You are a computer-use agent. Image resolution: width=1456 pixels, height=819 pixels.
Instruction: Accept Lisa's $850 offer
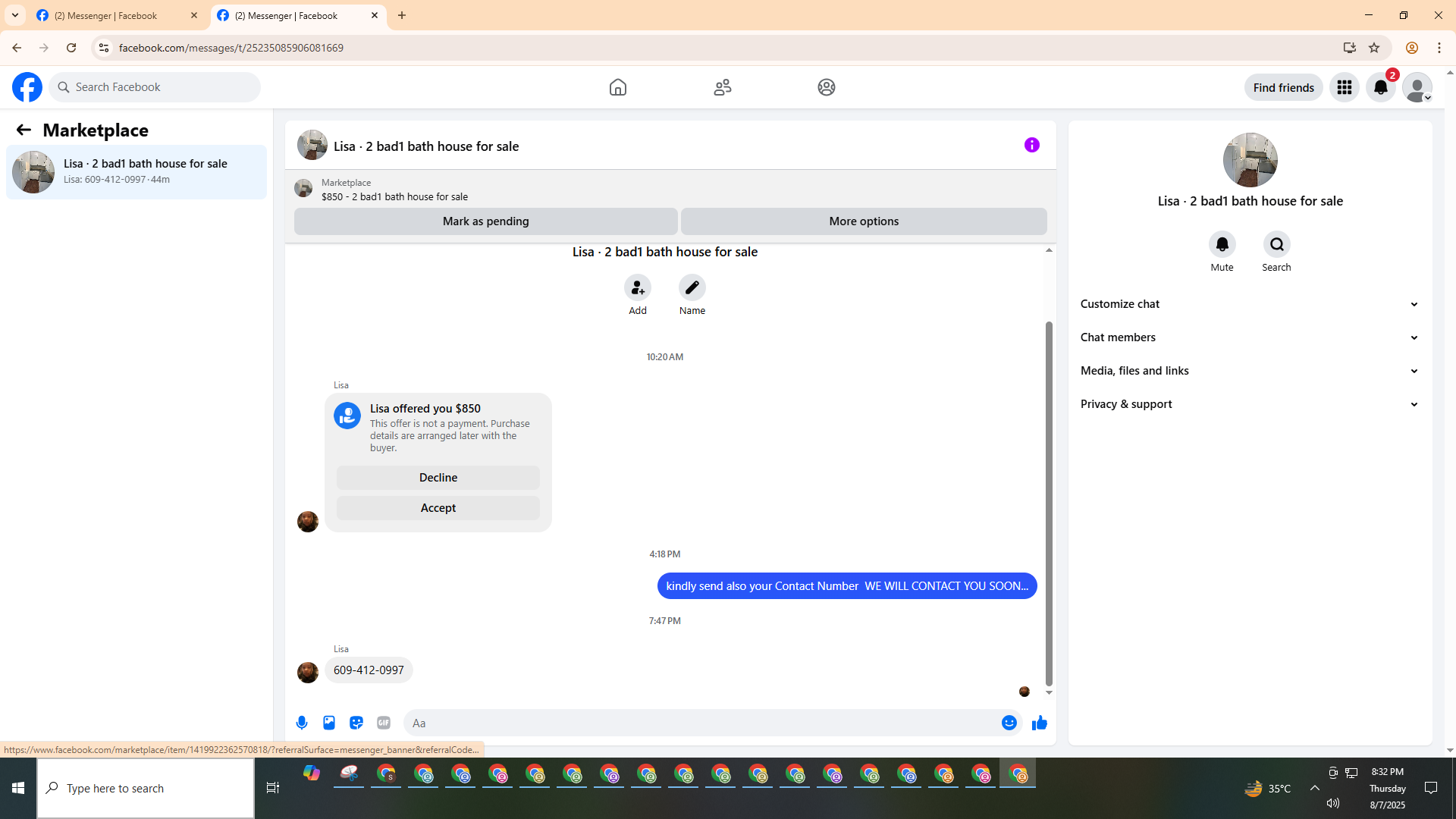coord(438,508)
